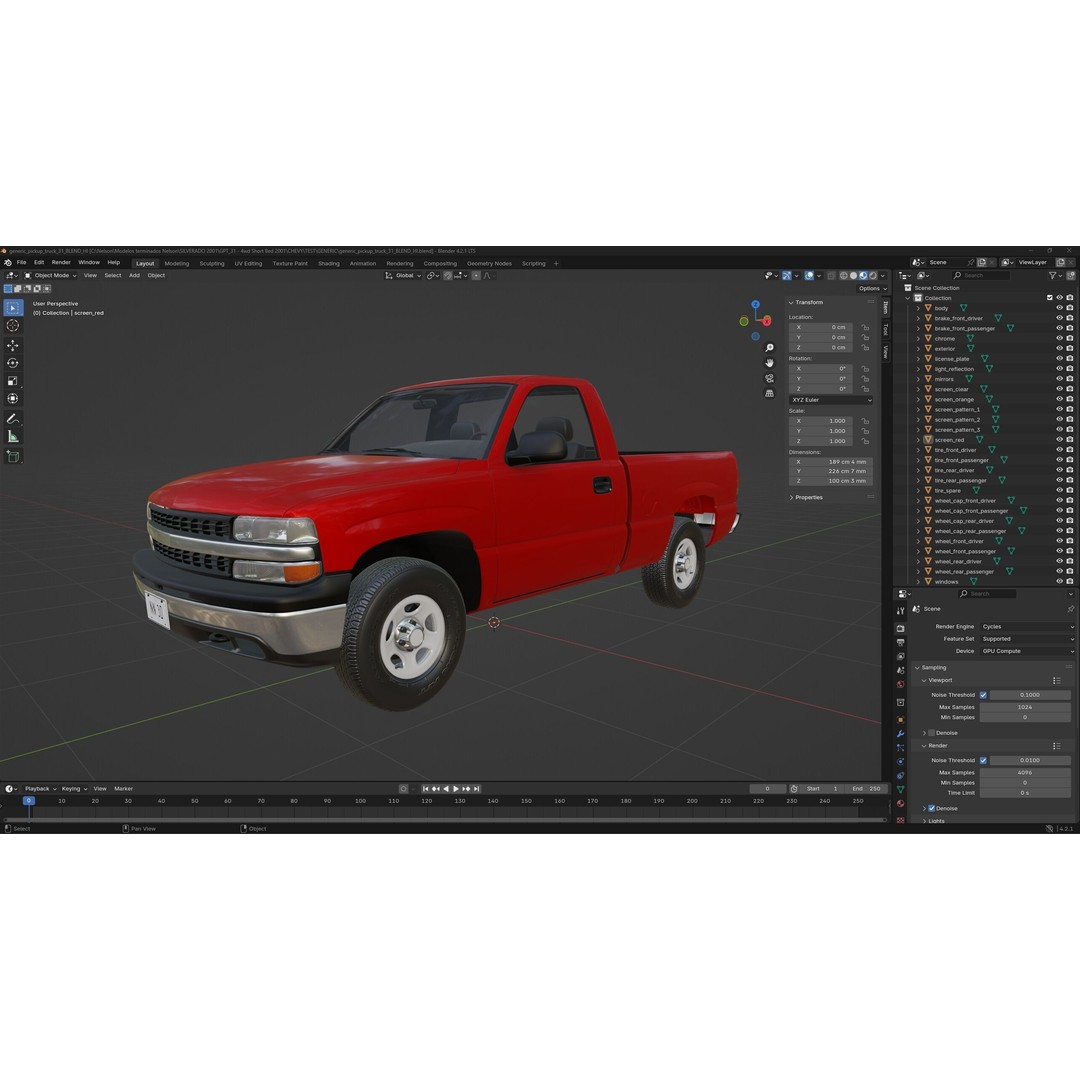
Task: Open the File menu
Action: point(21,262)
